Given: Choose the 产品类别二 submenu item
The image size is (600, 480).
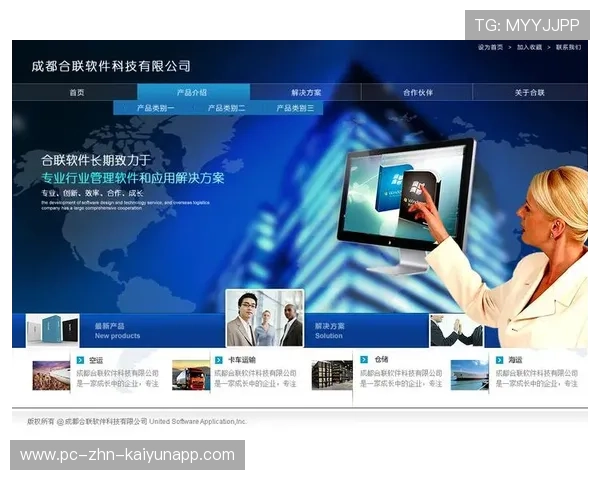Looking at the screenshot, I should 226,108.
